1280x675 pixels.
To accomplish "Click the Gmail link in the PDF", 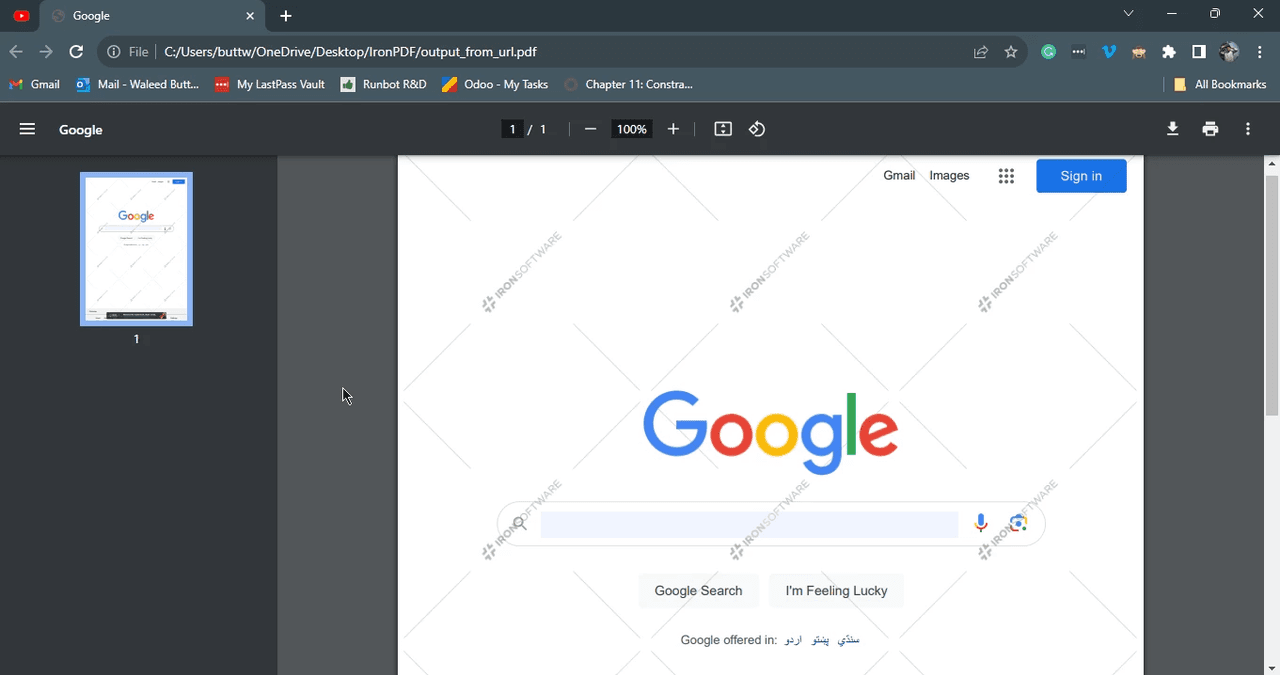I will click(899, 175).
